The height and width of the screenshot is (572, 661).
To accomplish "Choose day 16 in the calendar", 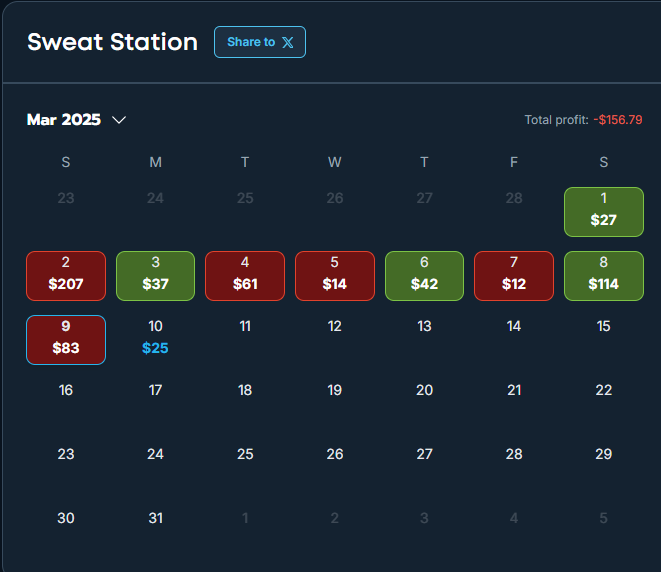I will click(x=66, y=390).
